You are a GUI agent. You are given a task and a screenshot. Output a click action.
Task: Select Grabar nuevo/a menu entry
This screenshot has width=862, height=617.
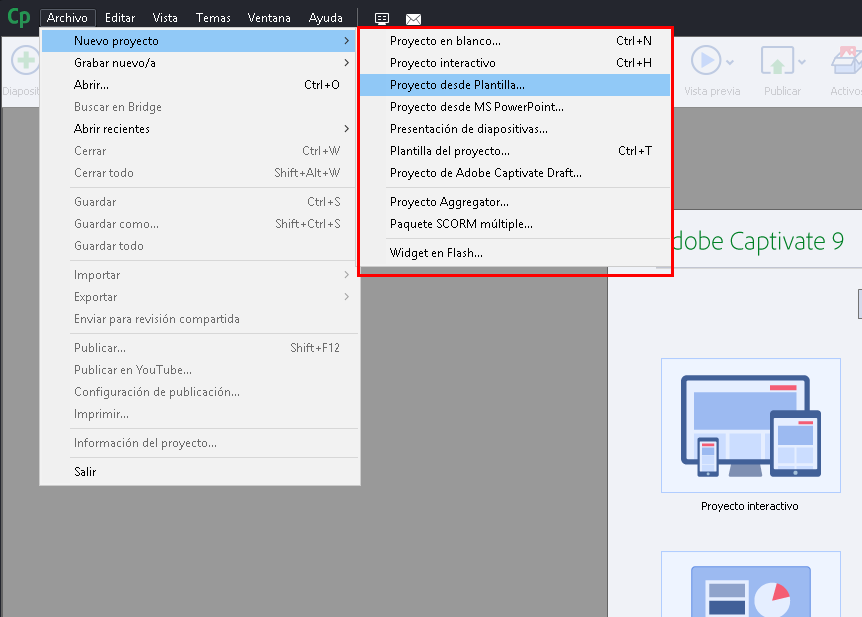pos(198,63)
